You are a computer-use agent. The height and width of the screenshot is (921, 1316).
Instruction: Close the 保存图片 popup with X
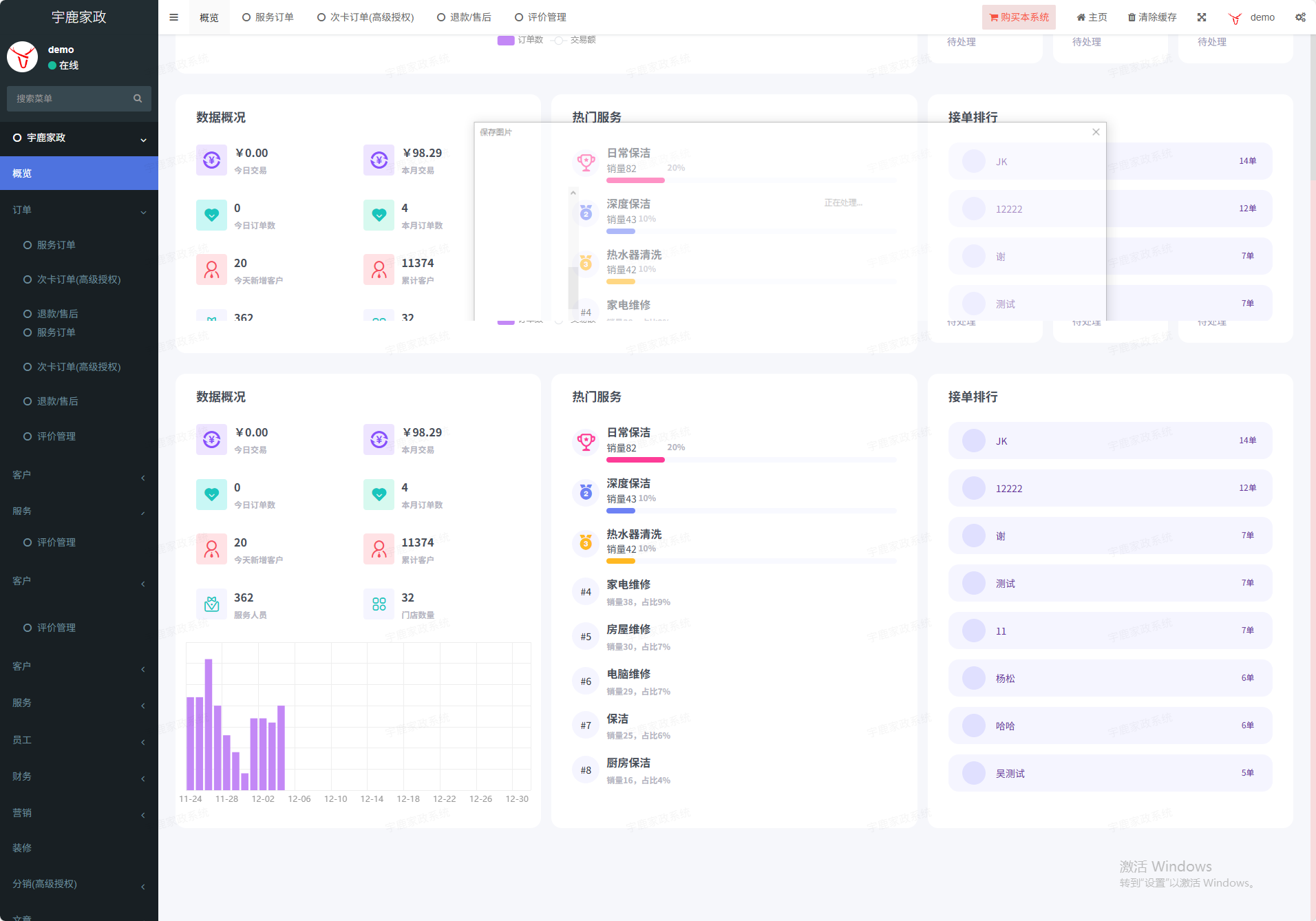(1096, 132)
